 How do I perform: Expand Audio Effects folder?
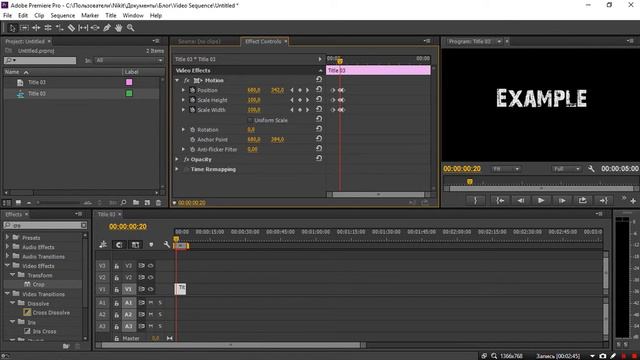tap(7, 247)
